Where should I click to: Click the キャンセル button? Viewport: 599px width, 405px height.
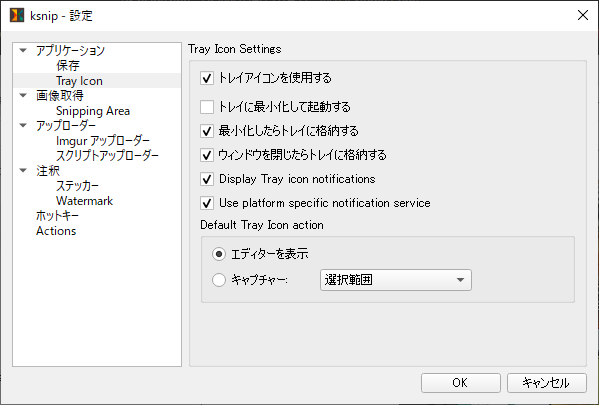(x=547, y=383)
